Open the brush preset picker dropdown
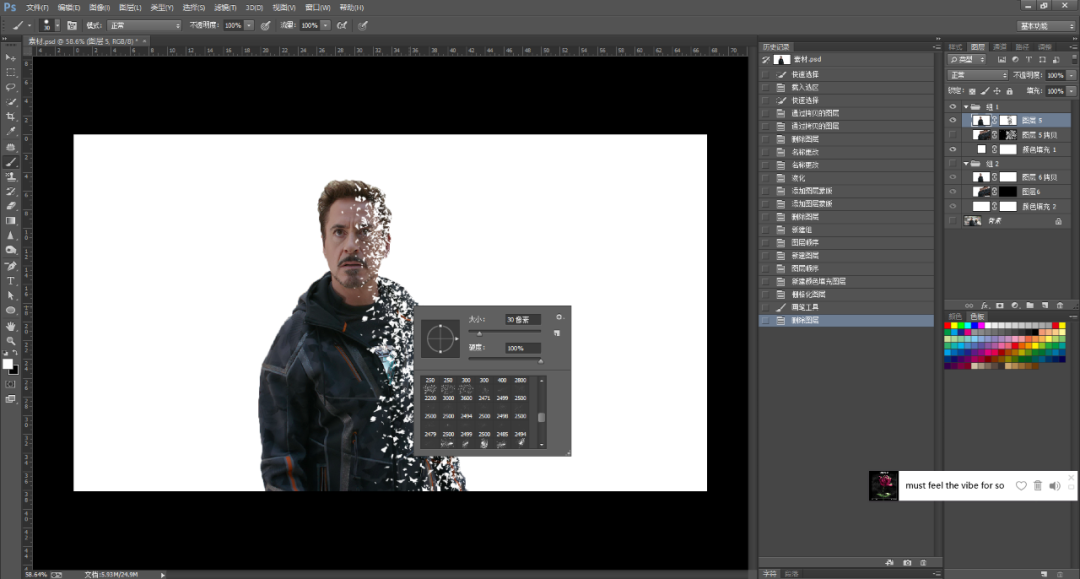The width and height of the screenshot is (1080, 579). tap(56, 25)
